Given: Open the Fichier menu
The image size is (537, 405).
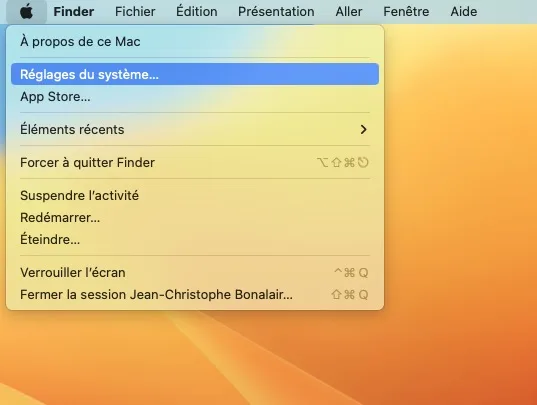Looking at the screenshot, I should 135,12.
